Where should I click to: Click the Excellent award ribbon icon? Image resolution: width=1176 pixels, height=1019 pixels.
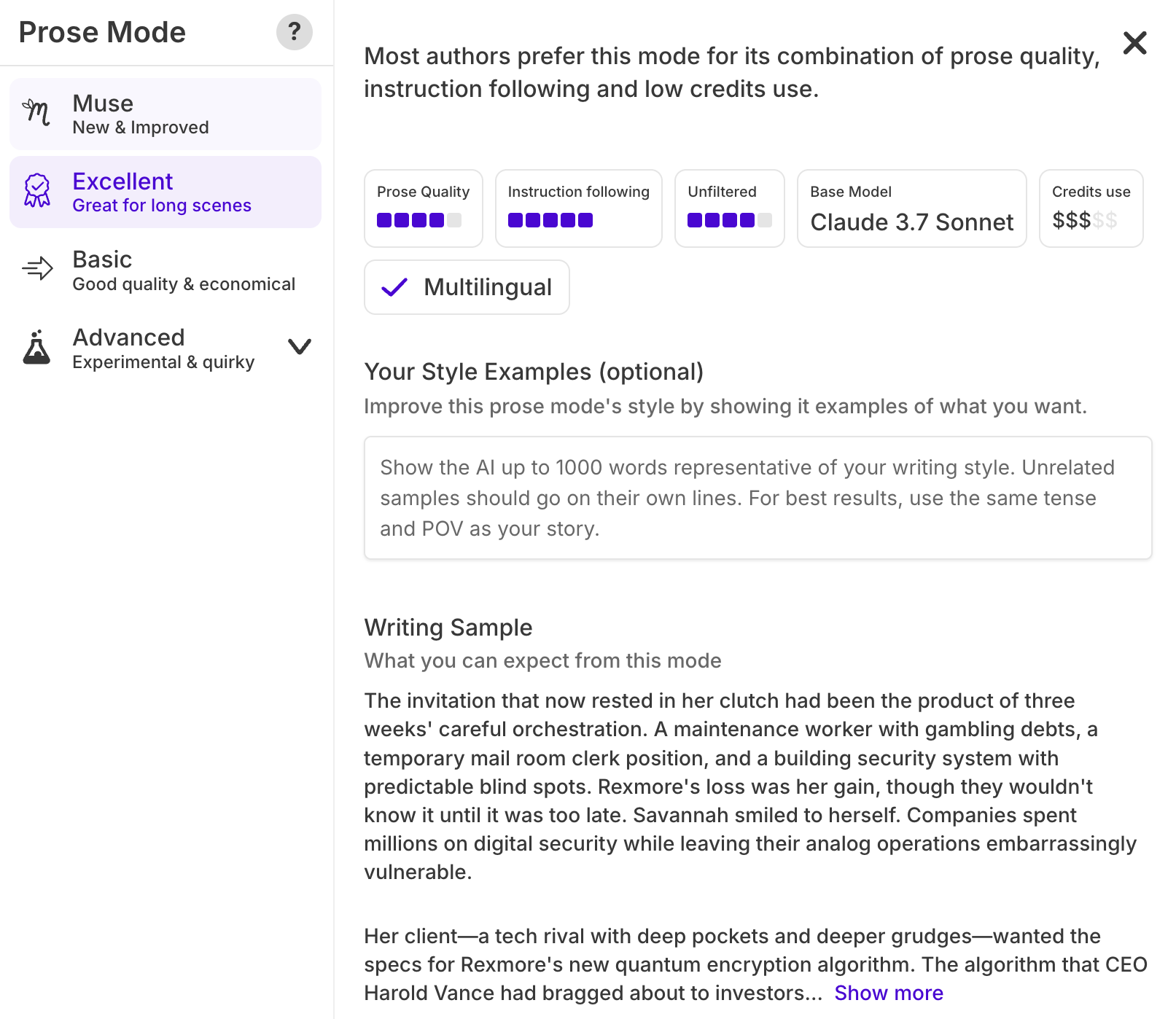[37, 191]
